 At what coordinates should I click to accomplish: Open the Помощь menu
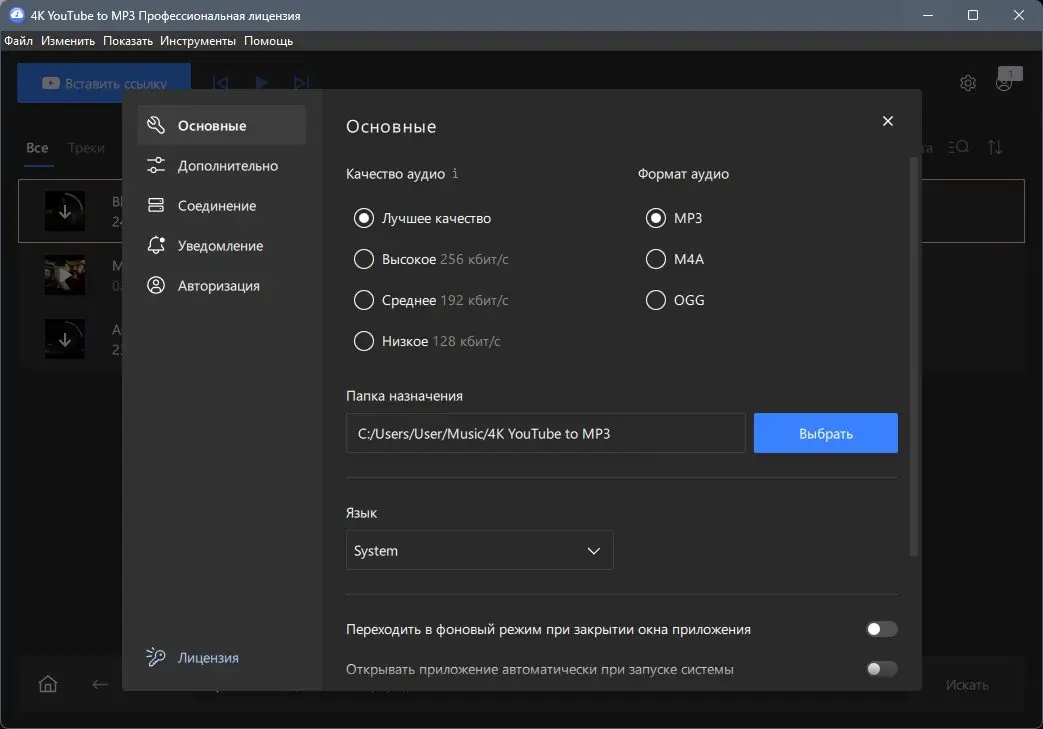(267, 41)
